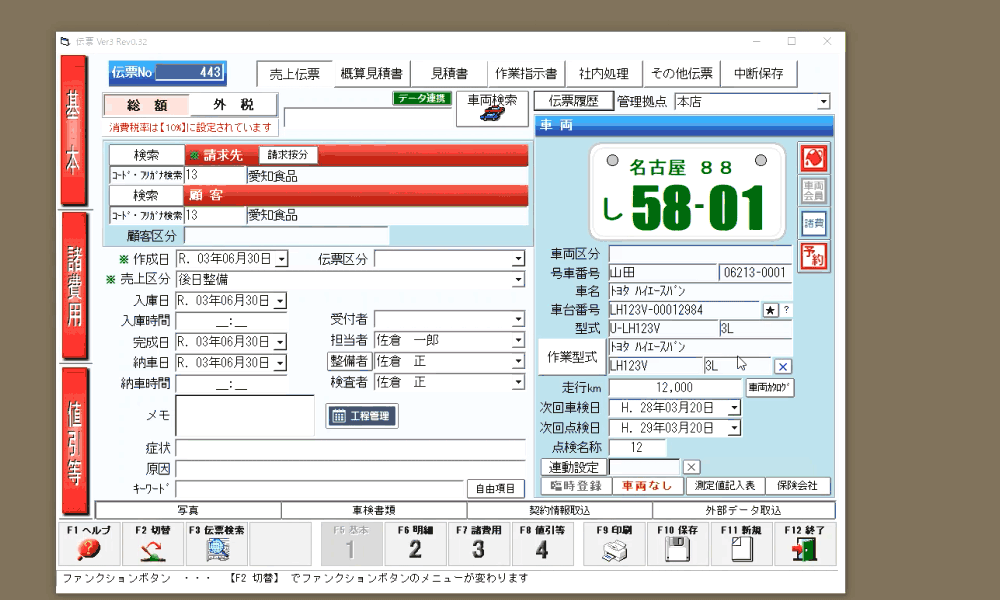Click the red reservation icon
This screenshot has width=1000, height=600.
pos(814,256)
